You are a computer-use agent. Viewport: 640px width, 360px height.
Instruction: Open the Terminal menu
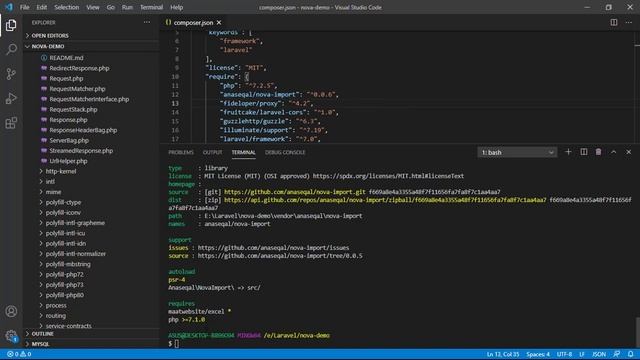[151, 7]
